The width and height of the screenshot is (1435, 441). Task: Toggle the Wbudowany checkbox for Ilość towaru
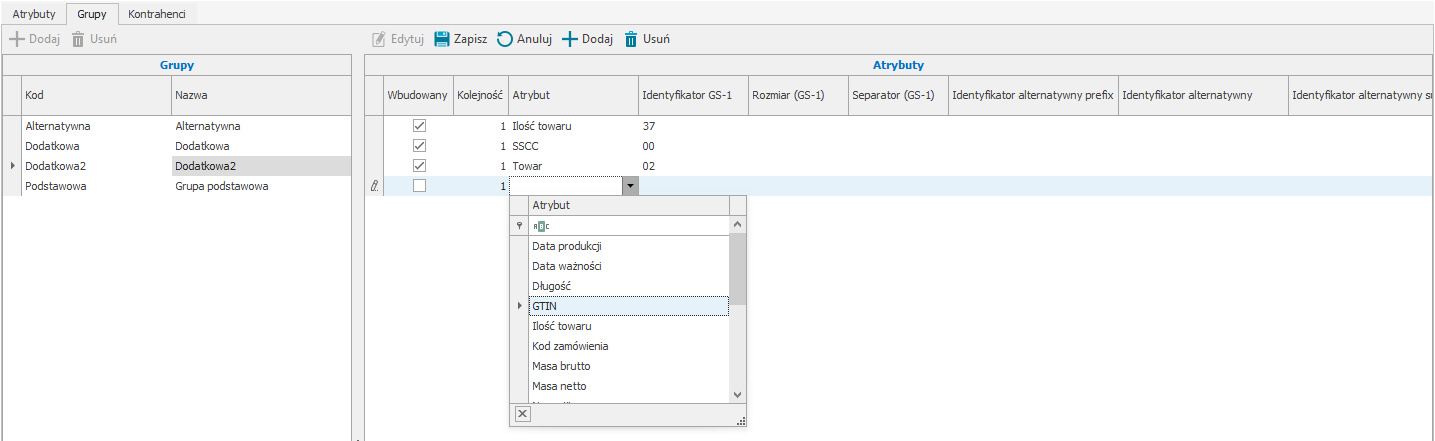[x=420, y=126]
